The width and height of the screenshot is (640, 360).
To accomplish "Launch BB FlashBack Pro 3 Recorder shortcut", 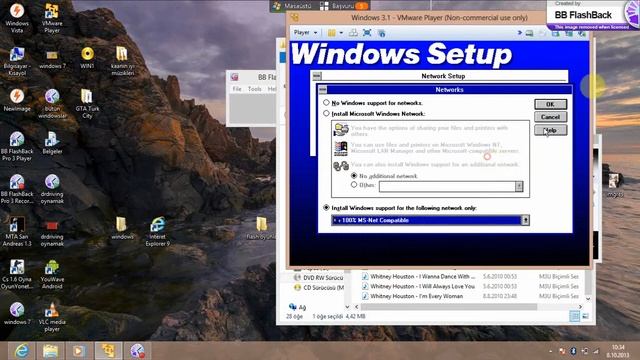I will pyautogui.click(x=17, y=189).
